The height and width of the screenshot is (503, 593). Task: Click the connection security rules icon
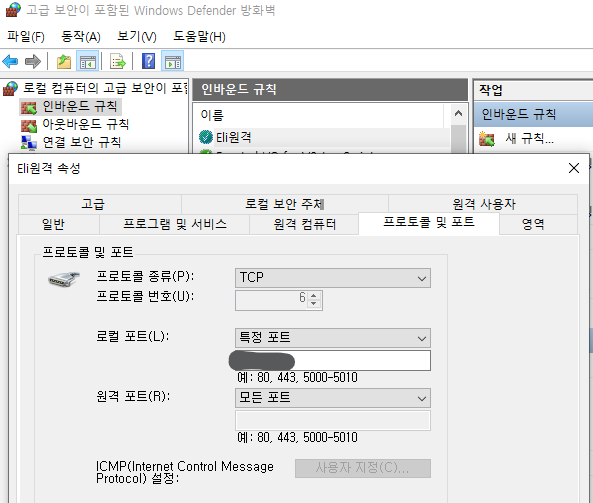(29, 143)
